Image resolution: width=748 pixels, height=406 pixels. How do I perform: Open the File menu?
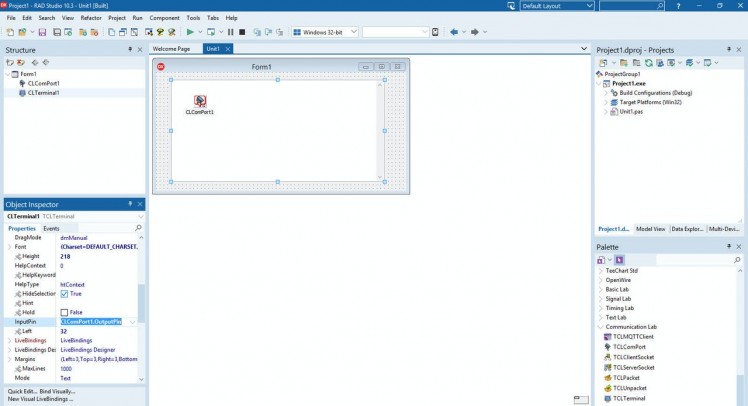pos(11,18)
